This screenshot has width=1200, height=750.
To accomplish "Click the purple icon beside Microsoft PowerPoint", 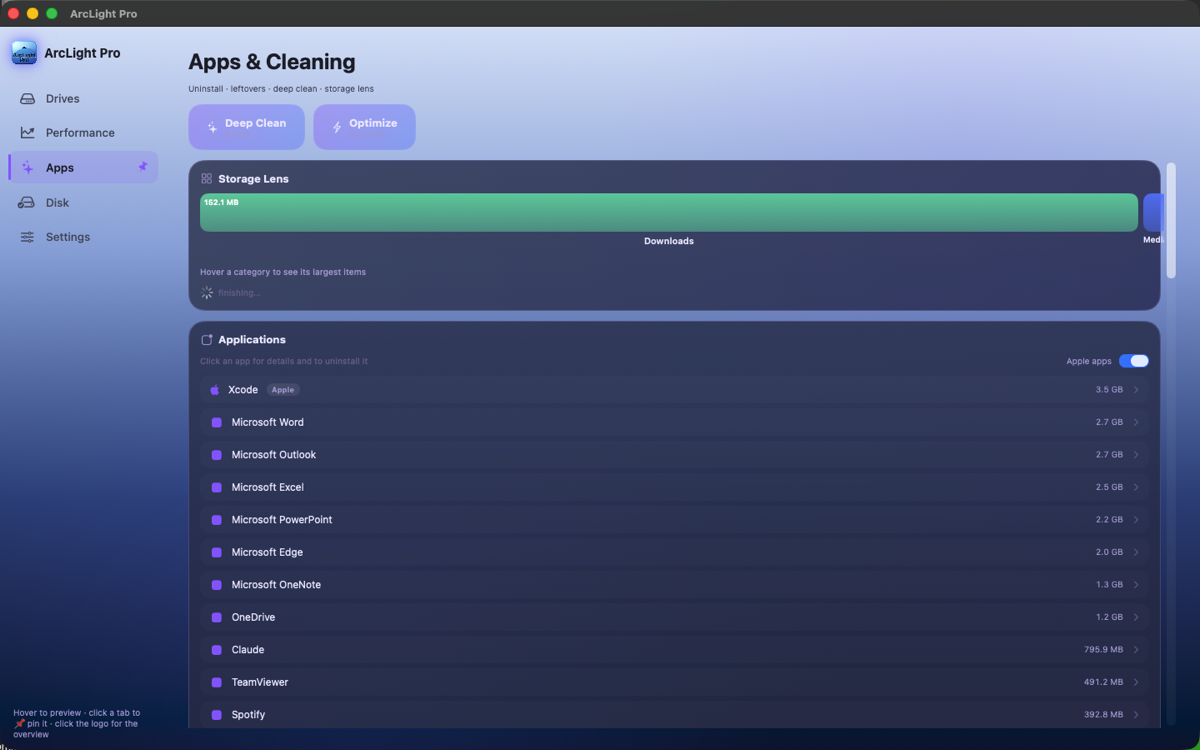I will (x=216, y=520).
